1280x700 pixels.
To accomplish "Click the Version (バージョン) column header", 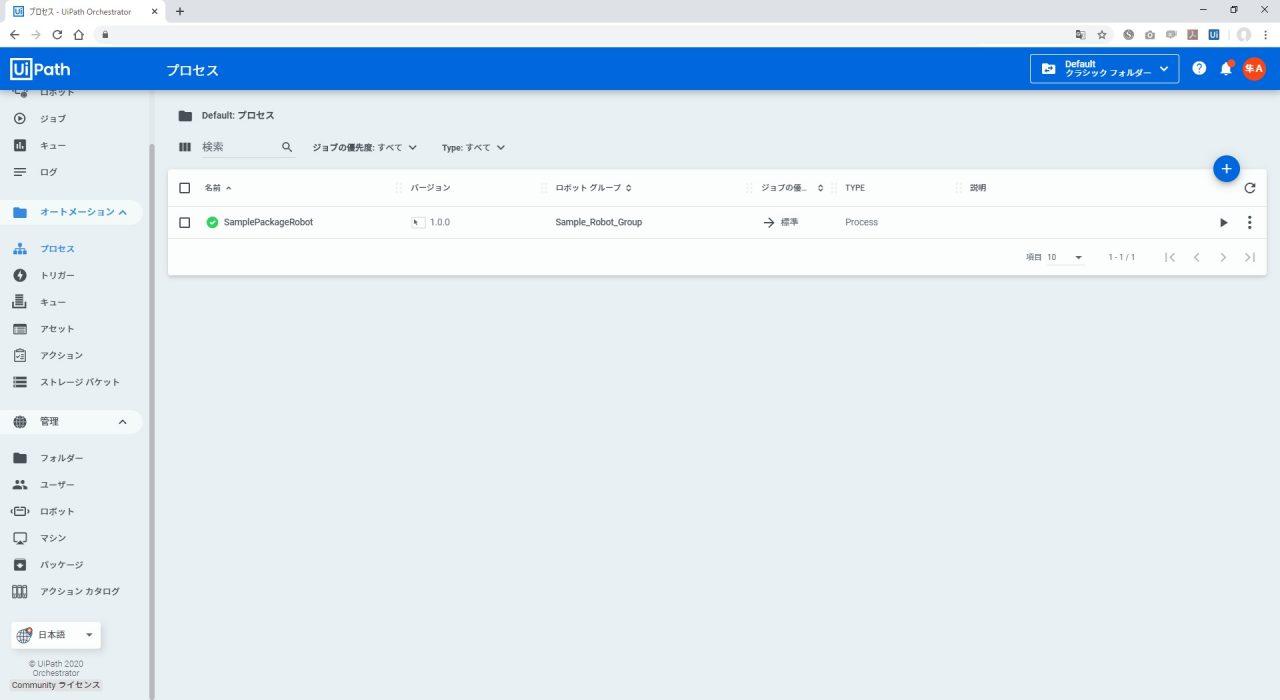I will [431, 188].
